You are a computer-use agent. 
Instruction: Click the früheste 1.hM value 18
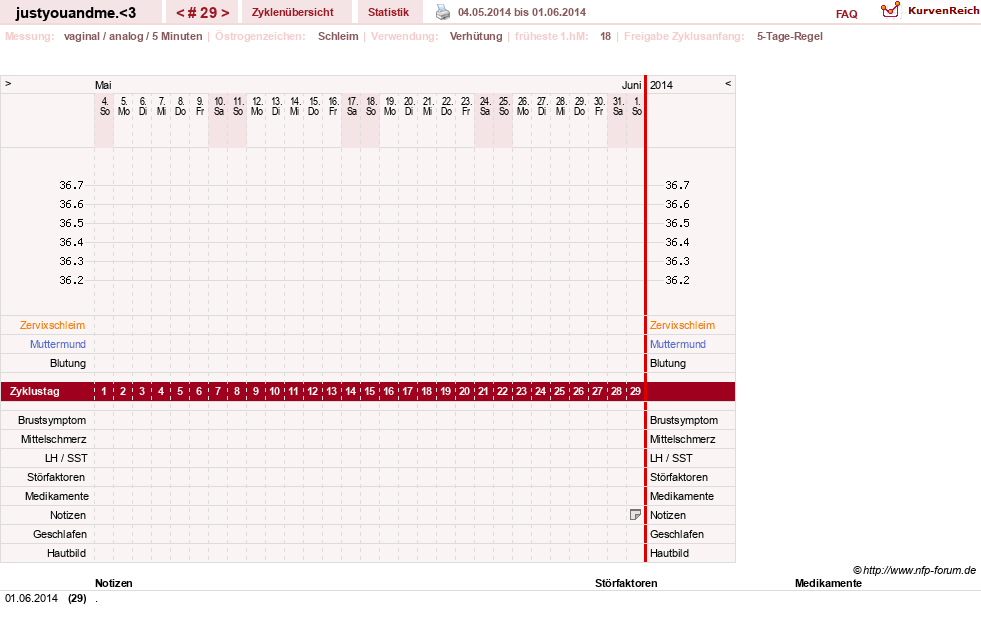605,36
